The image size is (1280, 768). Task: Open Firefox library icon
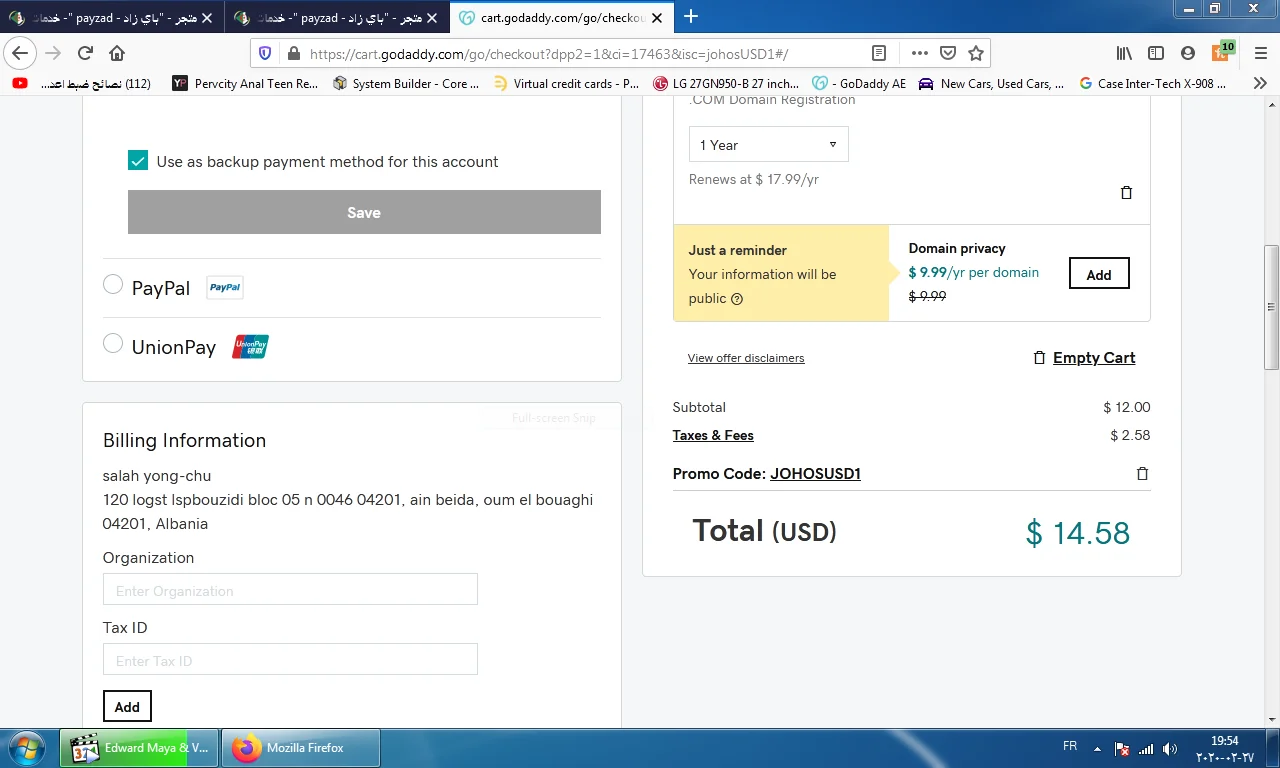click(x=1124, y=53)
